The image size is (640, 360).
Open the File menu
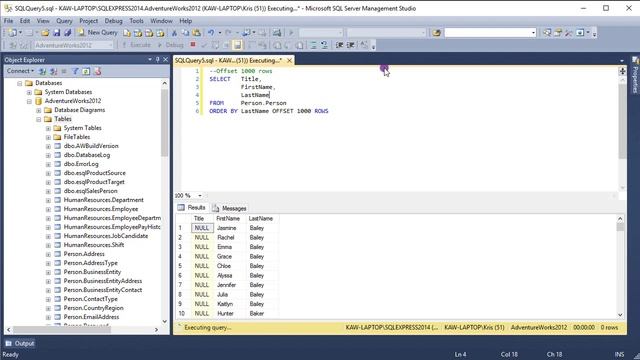[8, 21]
